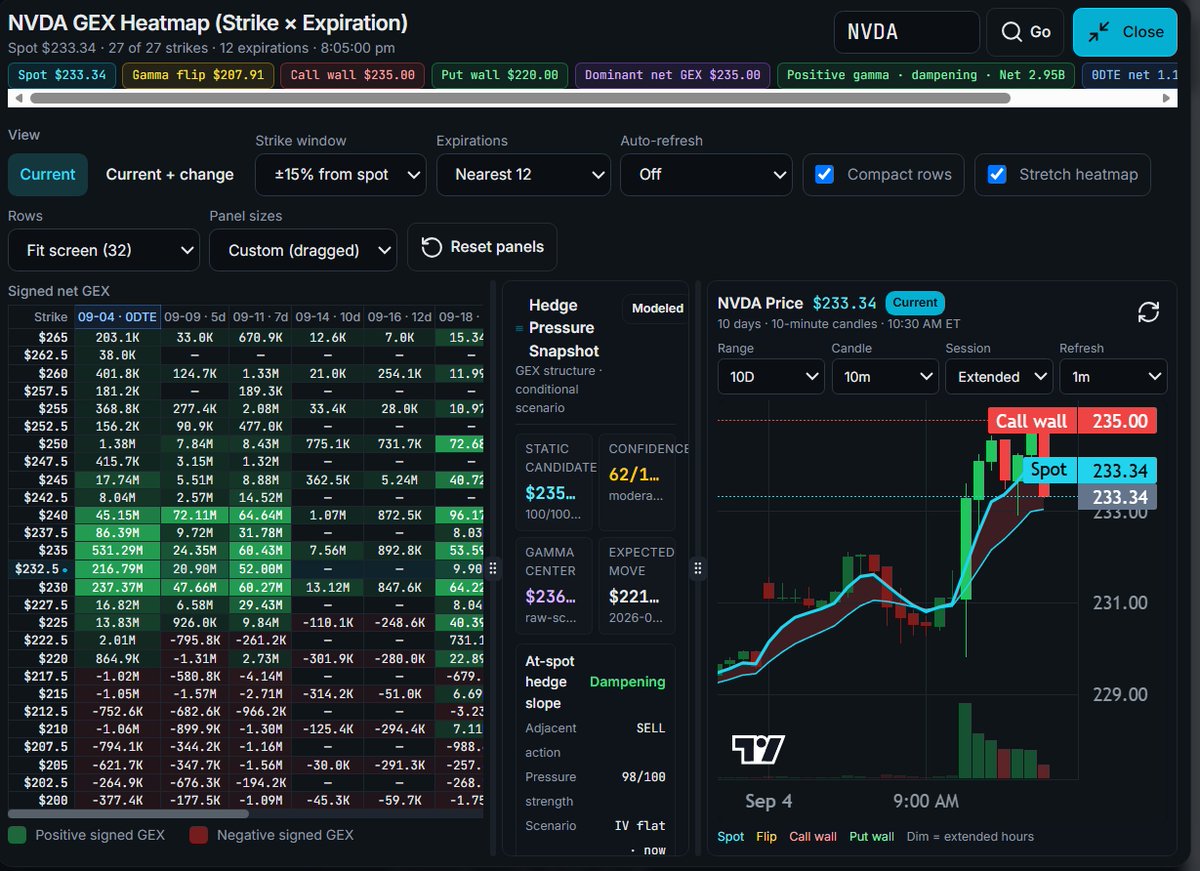Click the Negative signed GEX red swatch

point(199,834)
